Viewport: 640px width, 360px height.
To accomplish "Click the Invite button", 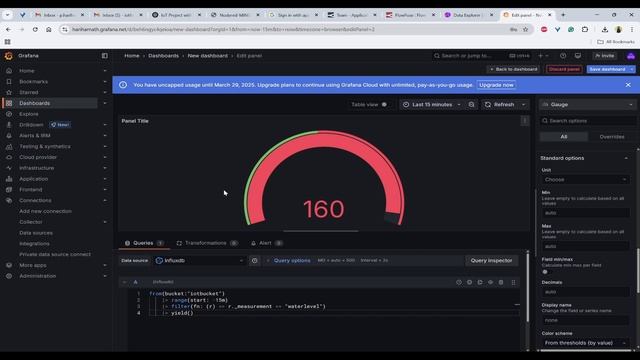I will point(604,56).
